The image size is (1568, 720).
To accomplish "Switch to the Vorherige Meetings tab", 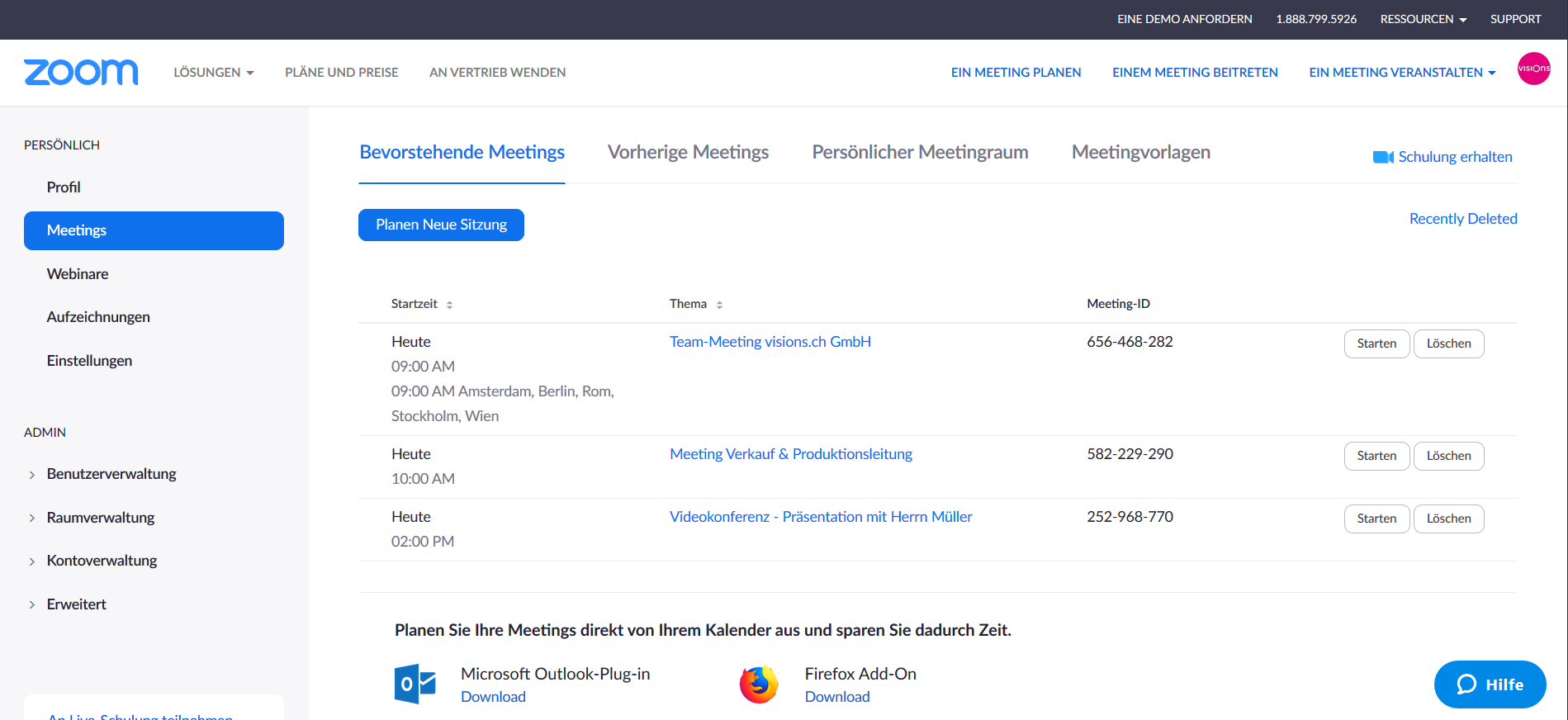I will (688, 153).
